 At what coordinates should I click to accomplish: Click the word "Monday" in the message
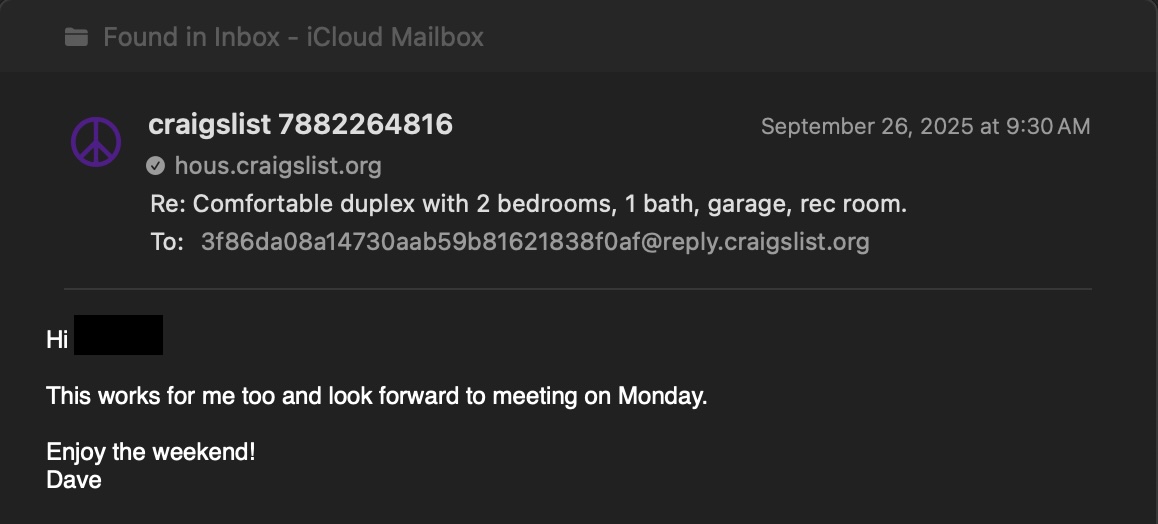click(660, 396)
